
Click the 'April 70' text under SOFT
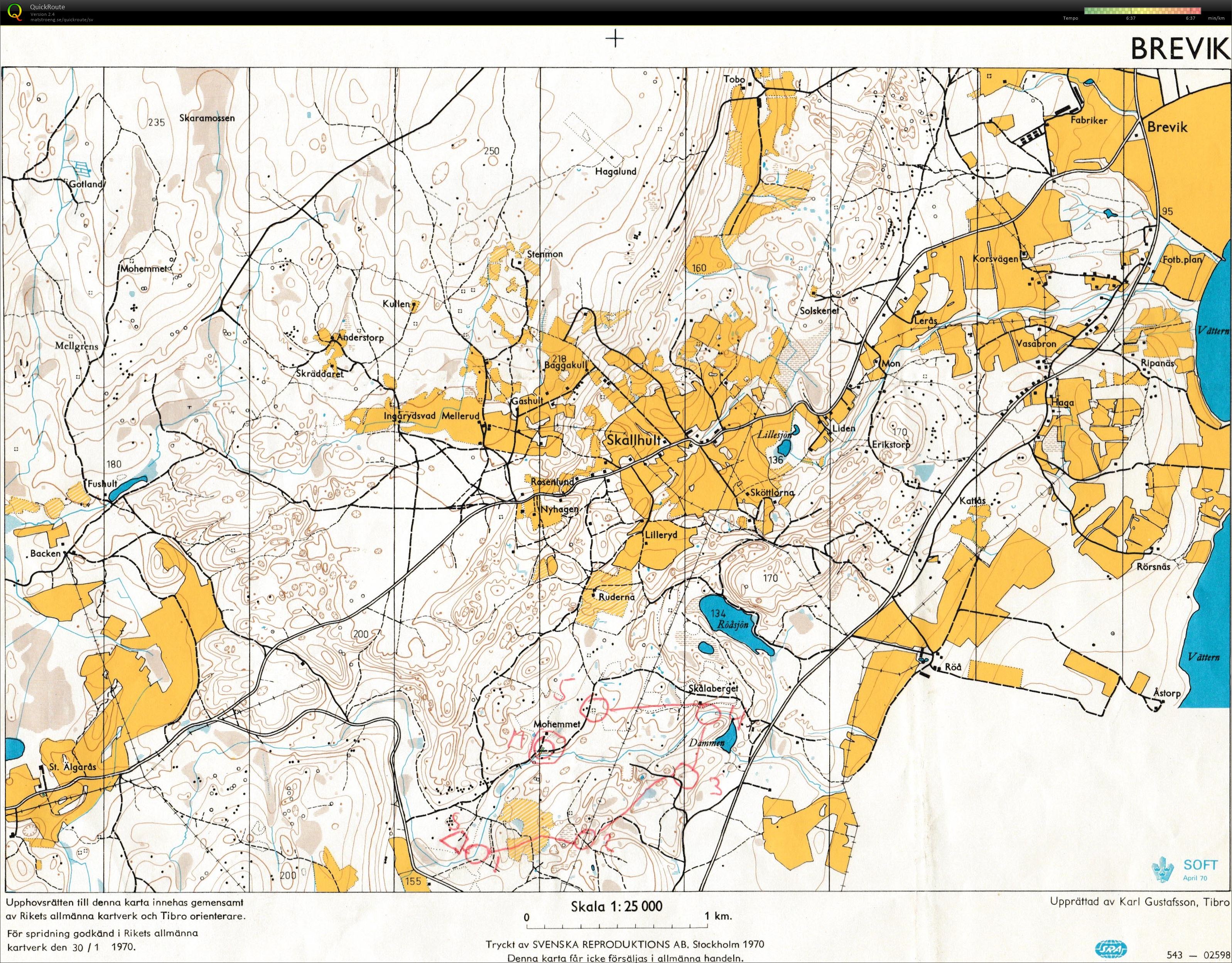pos(1195,878)
